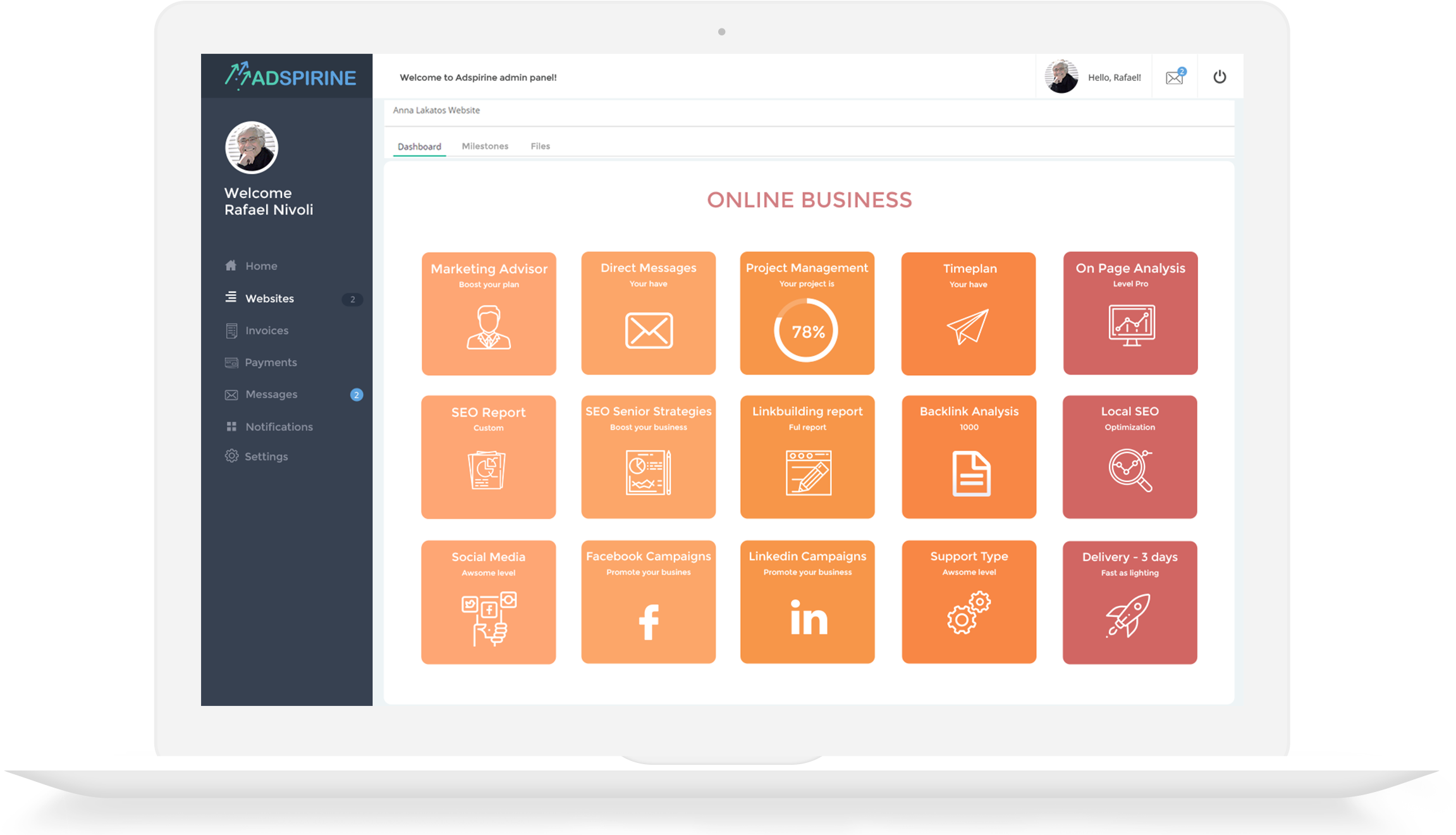Click the LinkedIn Campaigns in logo
Viewport: 1456px width, 835px height.
click(x=808, y=617)
